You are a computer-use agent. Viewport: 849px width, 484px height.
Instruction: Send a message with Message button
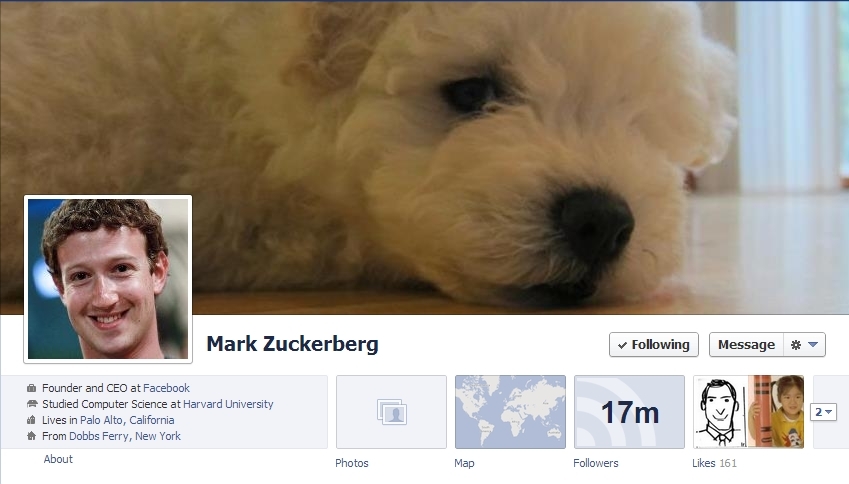coord(746,345)
